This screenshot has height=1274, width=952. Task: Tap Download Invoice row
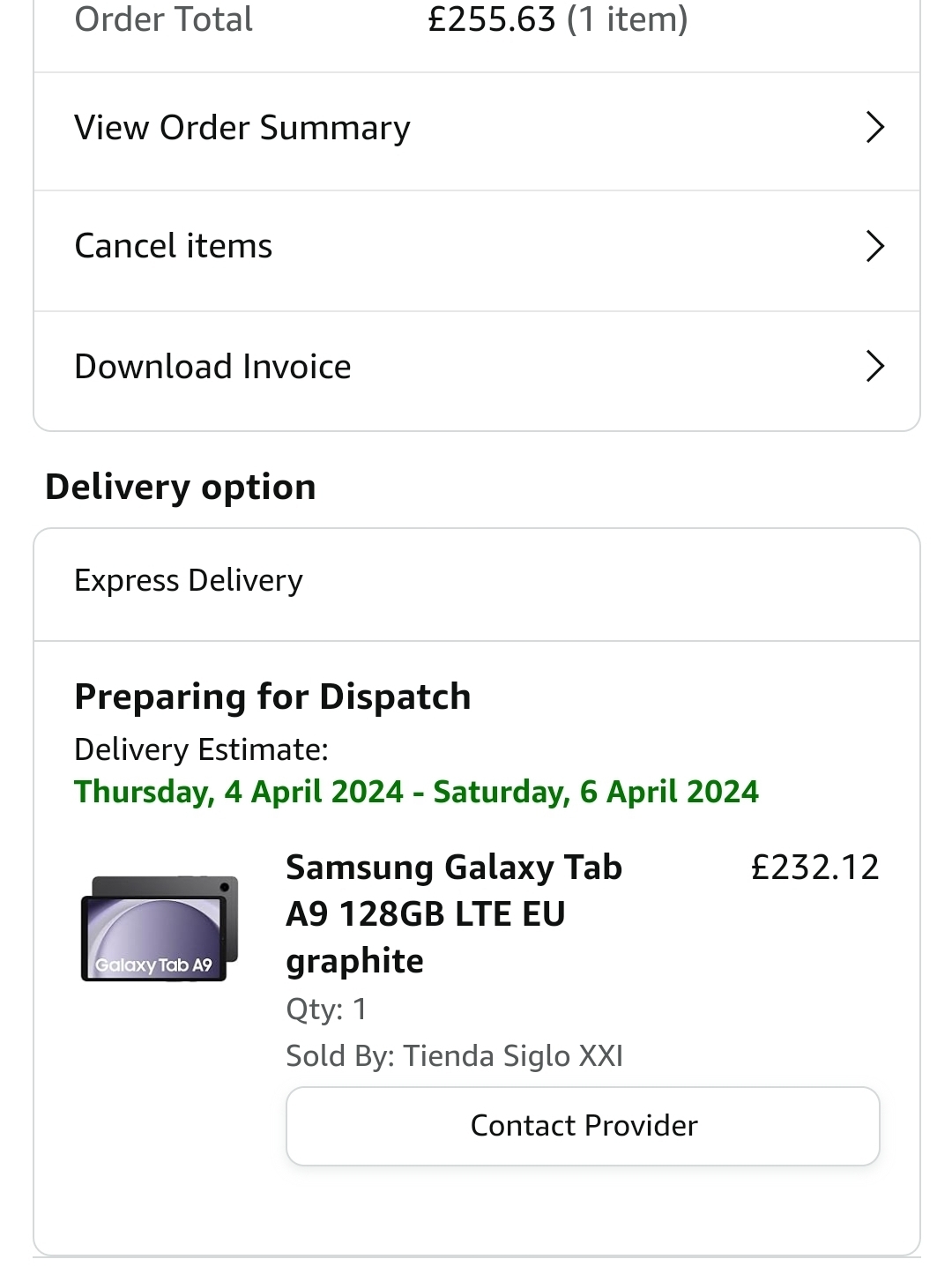click(213, 367)
